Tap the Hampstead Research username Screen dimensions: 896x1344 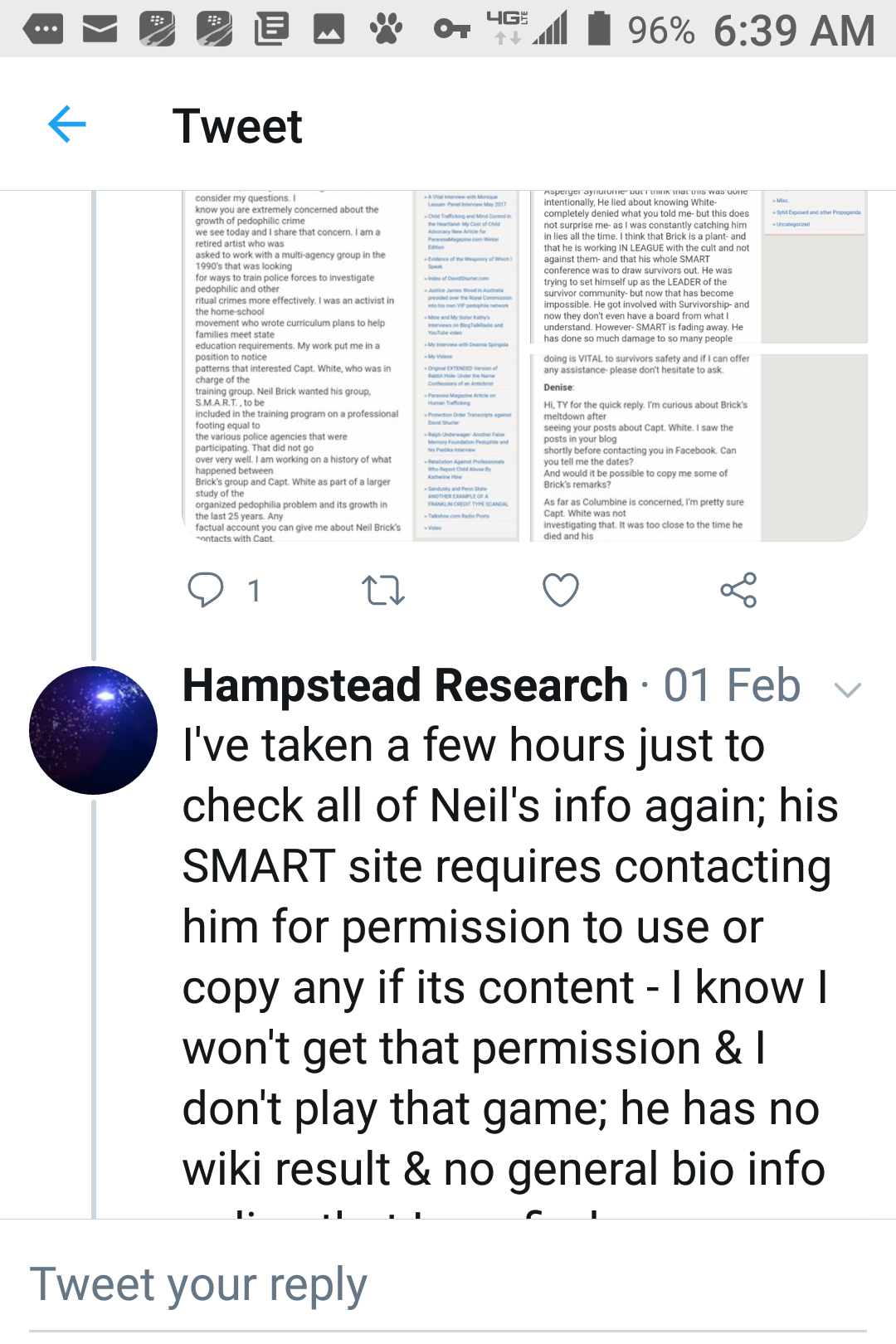click(405, 686)
